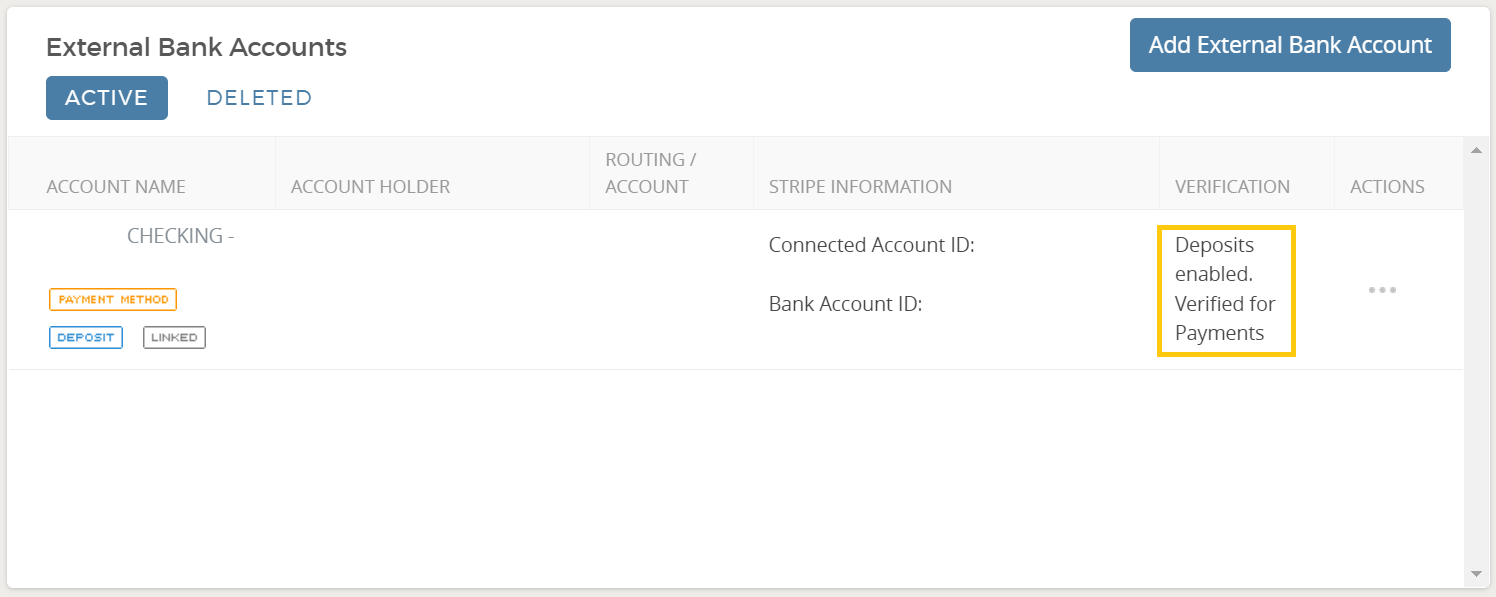Screen dimensions: 1496x597
Task: Click the scrollbar up arrow
Action: pos(1476,150)
